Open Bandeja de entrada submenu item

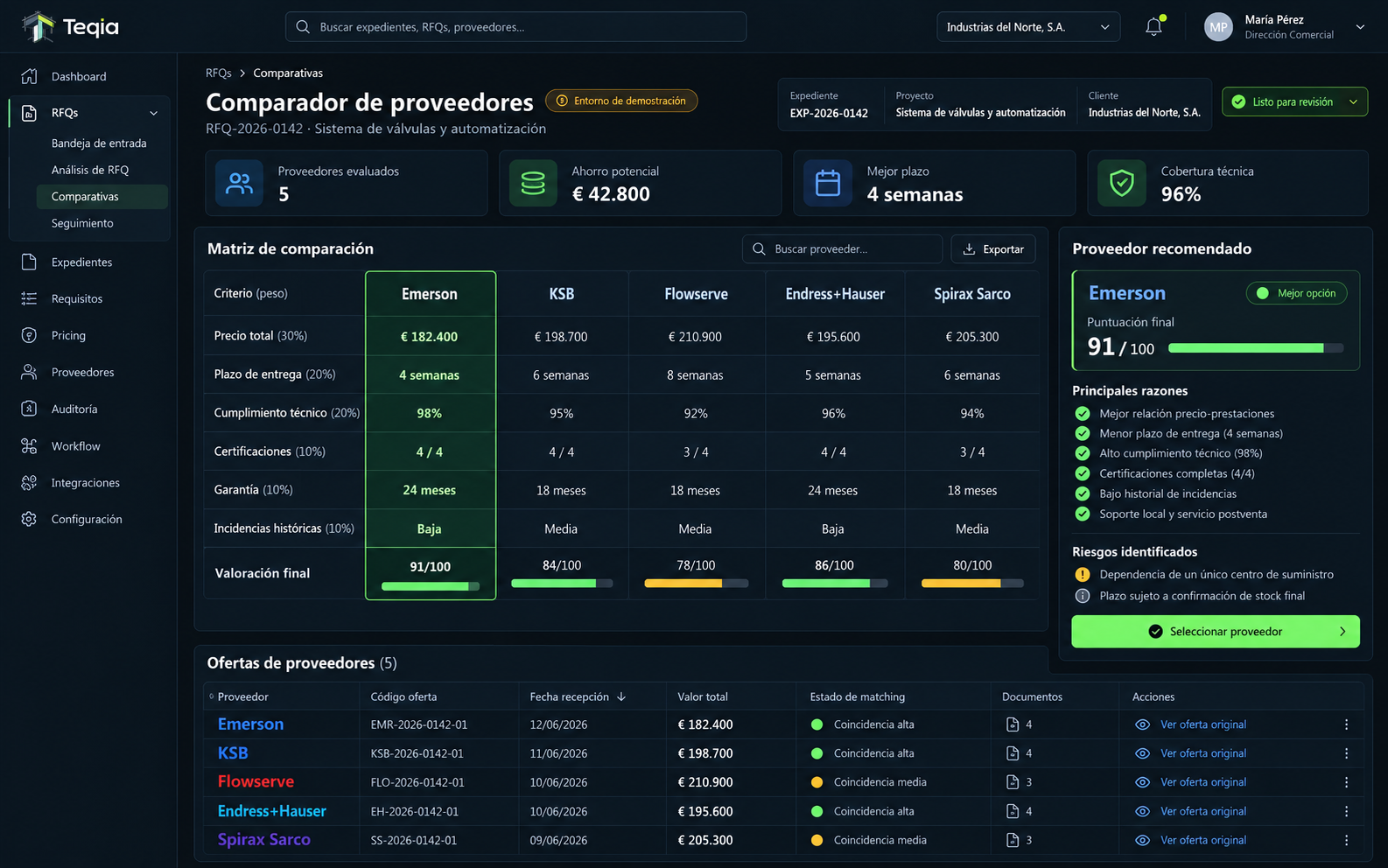99,143
